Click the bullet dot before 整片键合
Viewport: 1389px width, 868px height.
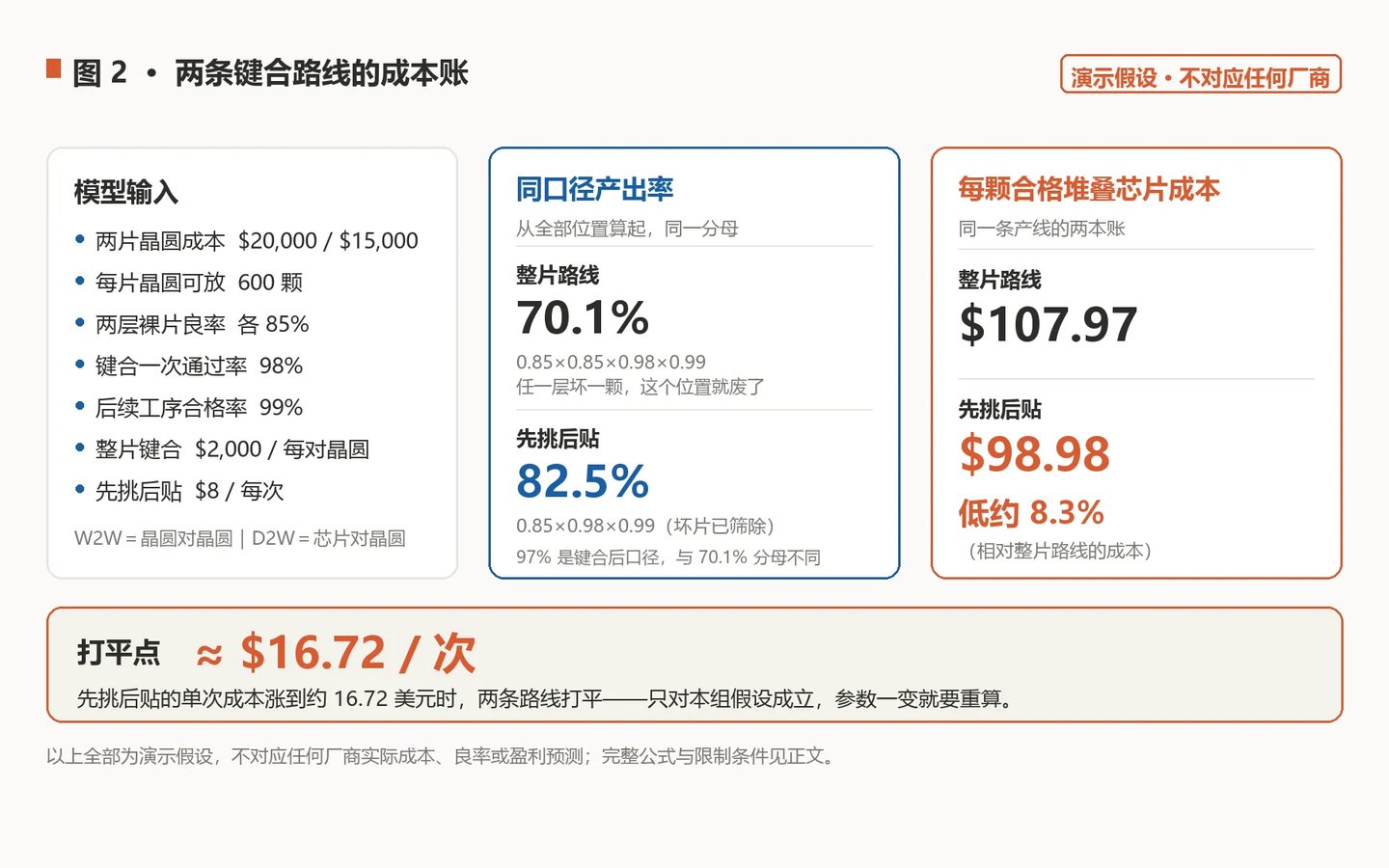pos(80,448)
